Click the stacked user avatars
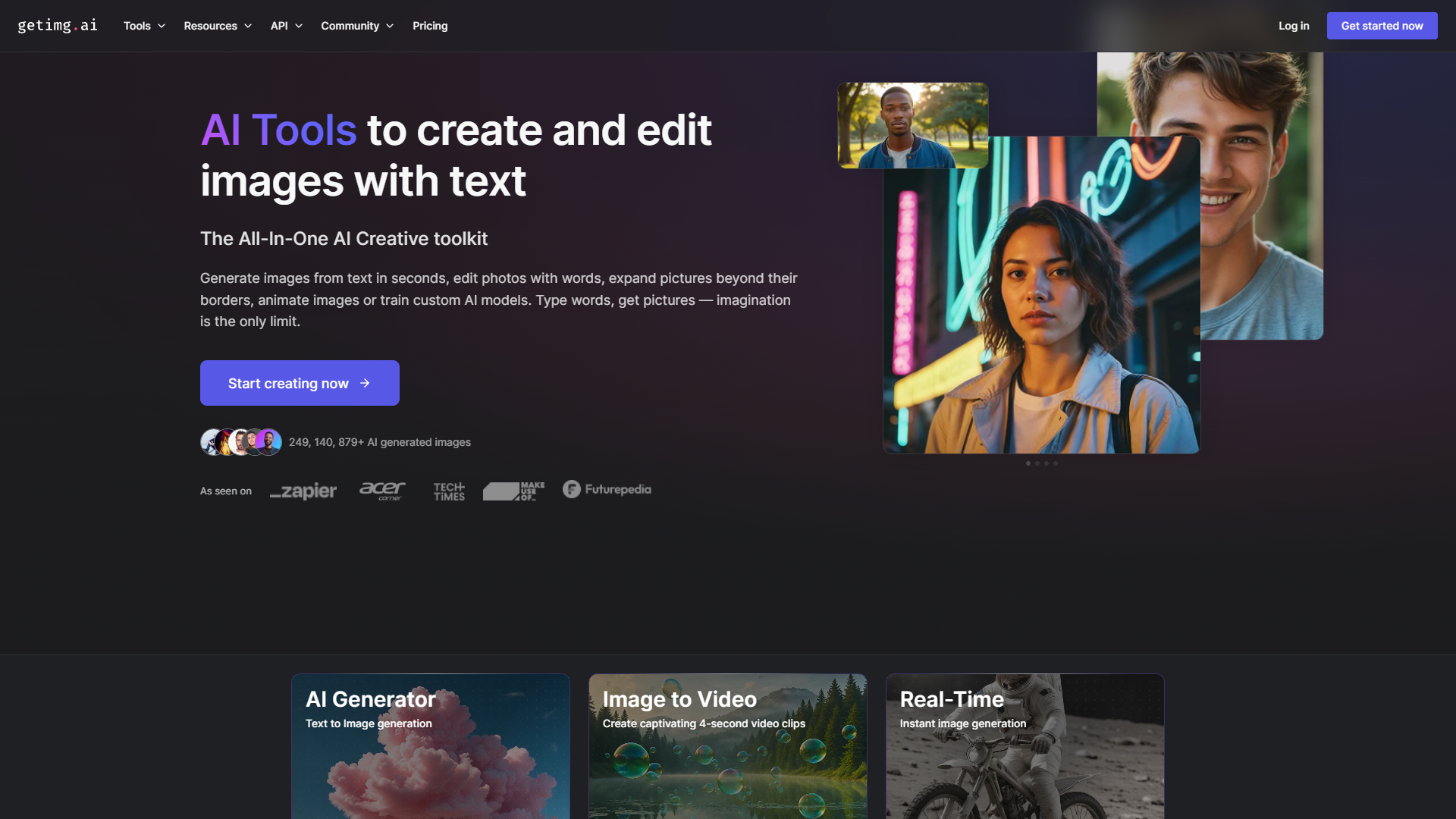 pos(240,441)
